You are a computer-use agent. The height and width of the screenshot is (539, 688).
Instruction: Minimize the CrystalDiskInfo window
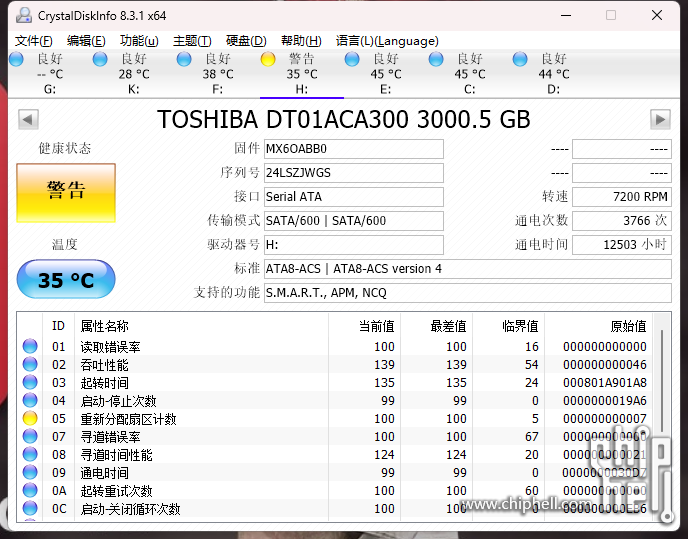[x=566, y=15]
